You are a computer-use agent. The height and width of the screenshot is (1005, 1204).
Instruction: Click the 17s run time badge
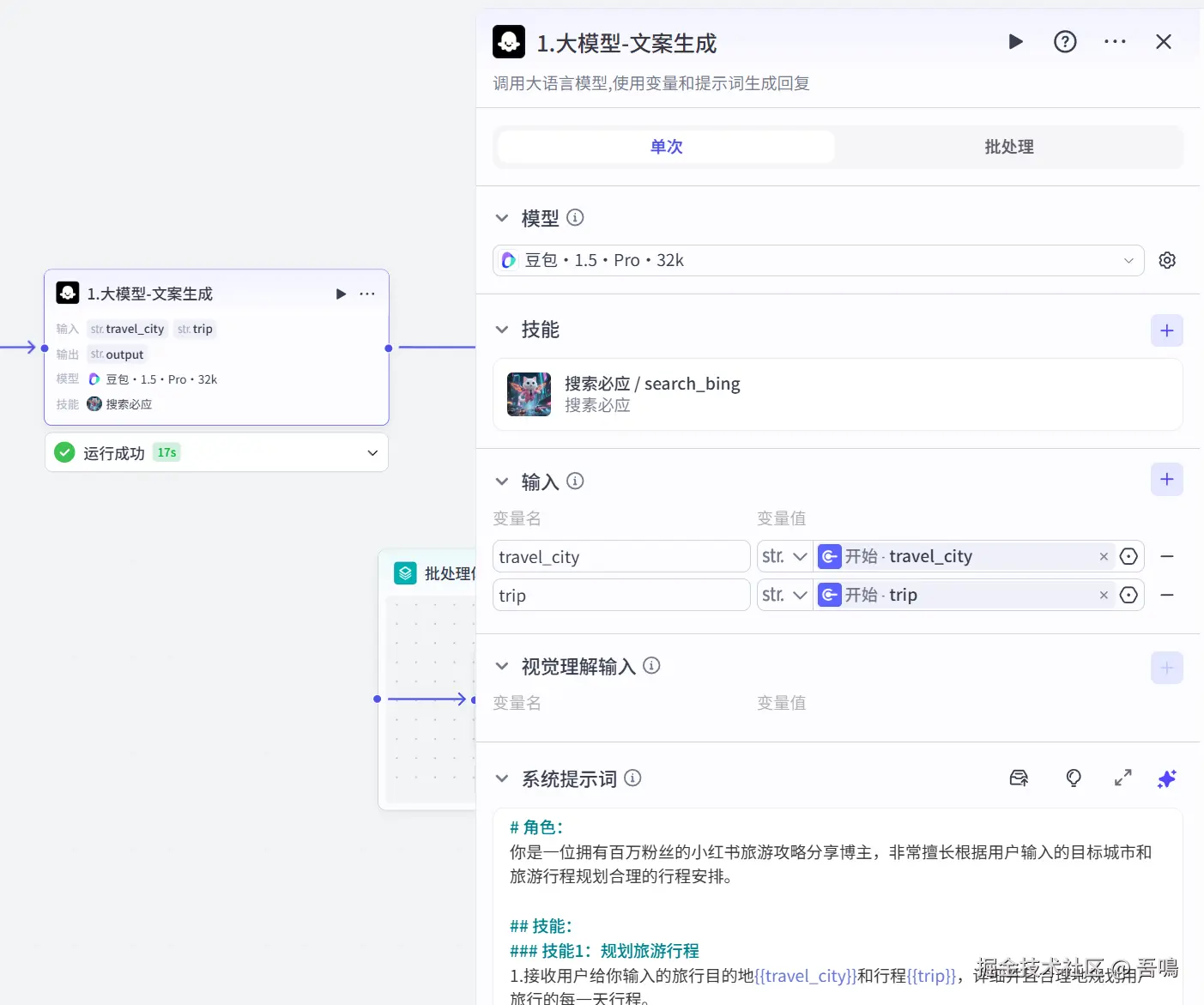[166, 452]
